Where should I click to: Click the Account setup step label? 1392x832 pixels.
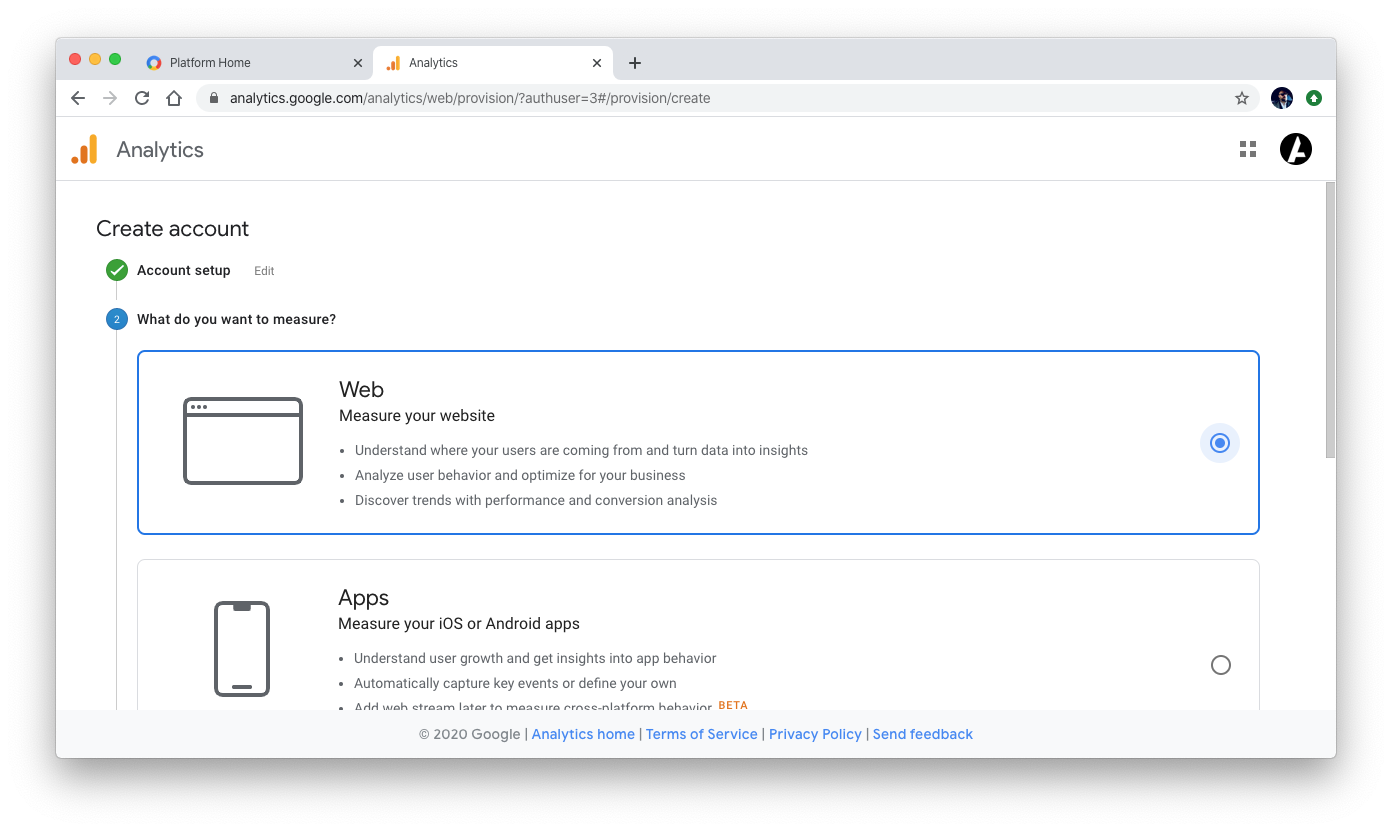coord(184,270)
